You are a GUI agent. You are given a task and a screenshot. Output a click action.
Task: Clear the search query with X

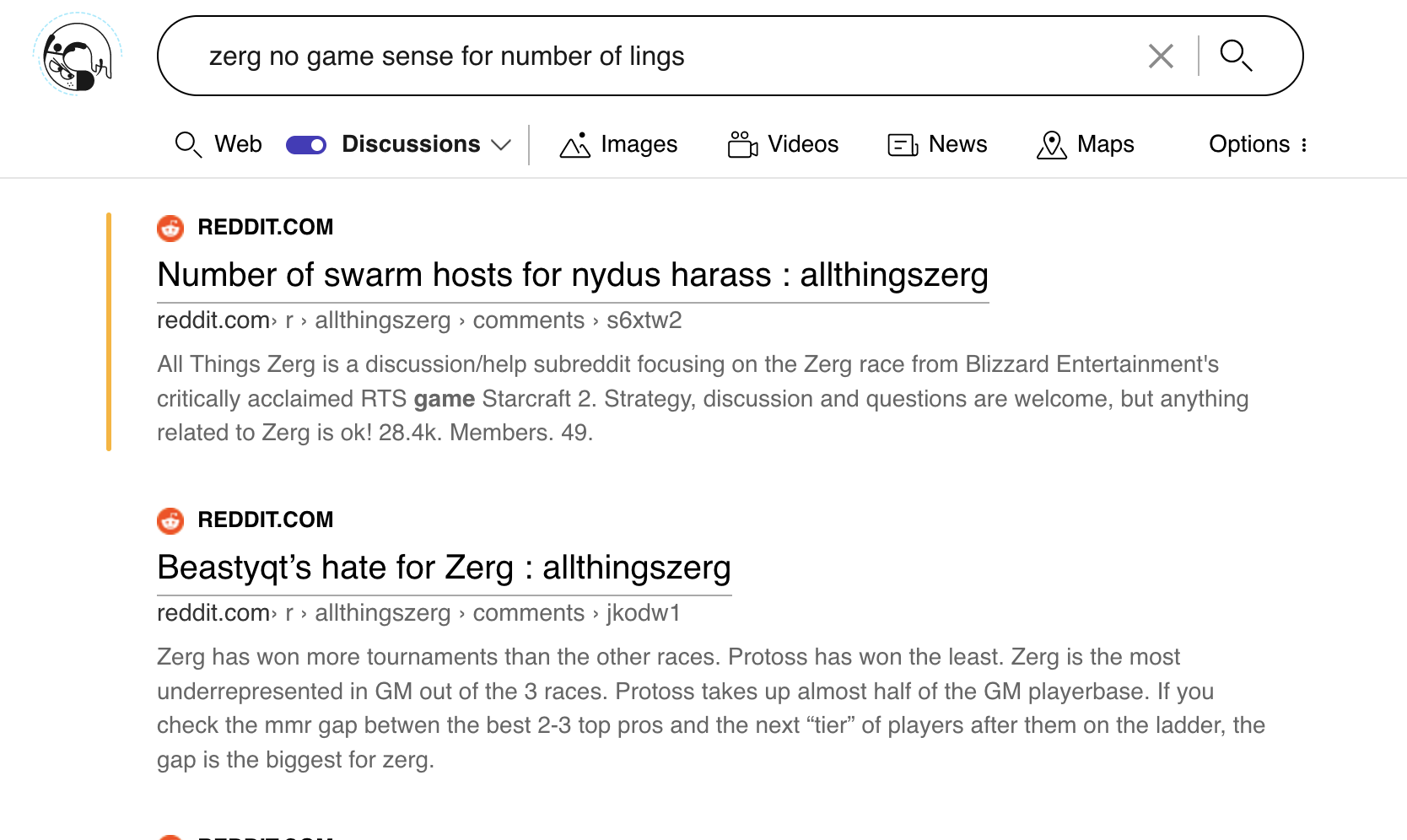1161,57
